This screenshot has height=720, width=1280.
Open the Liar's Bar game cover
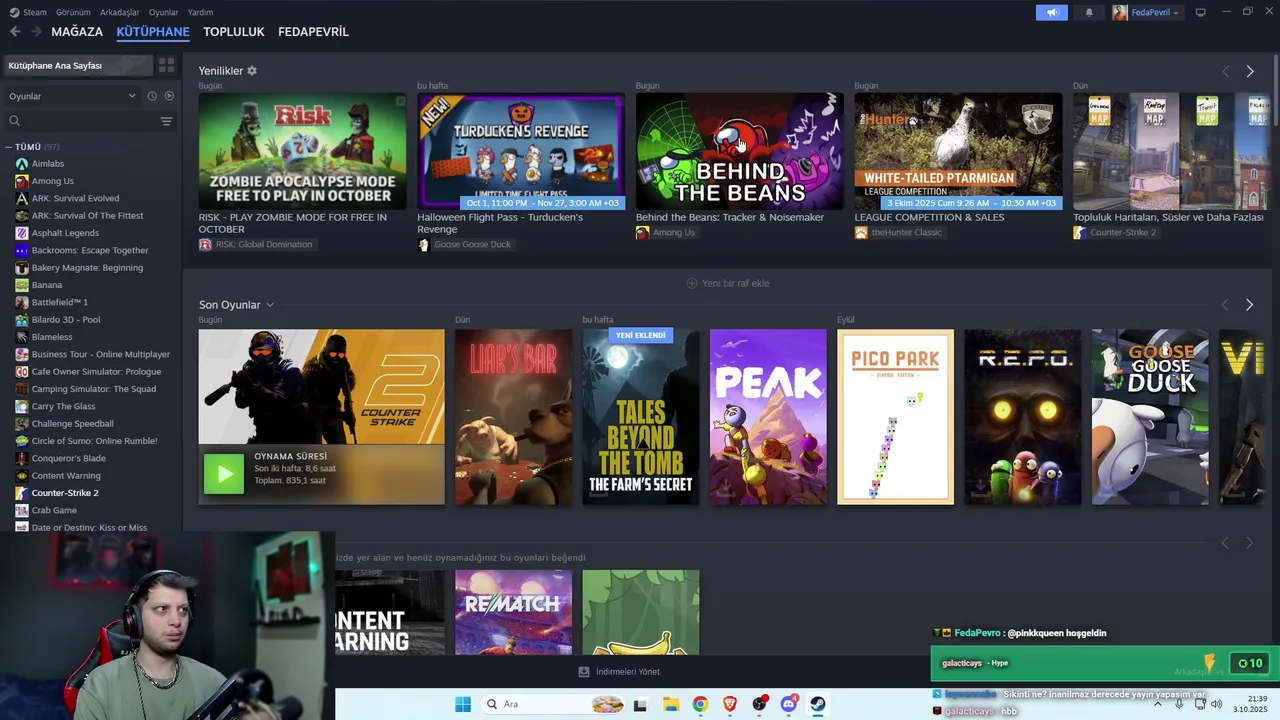pos(513,417)
